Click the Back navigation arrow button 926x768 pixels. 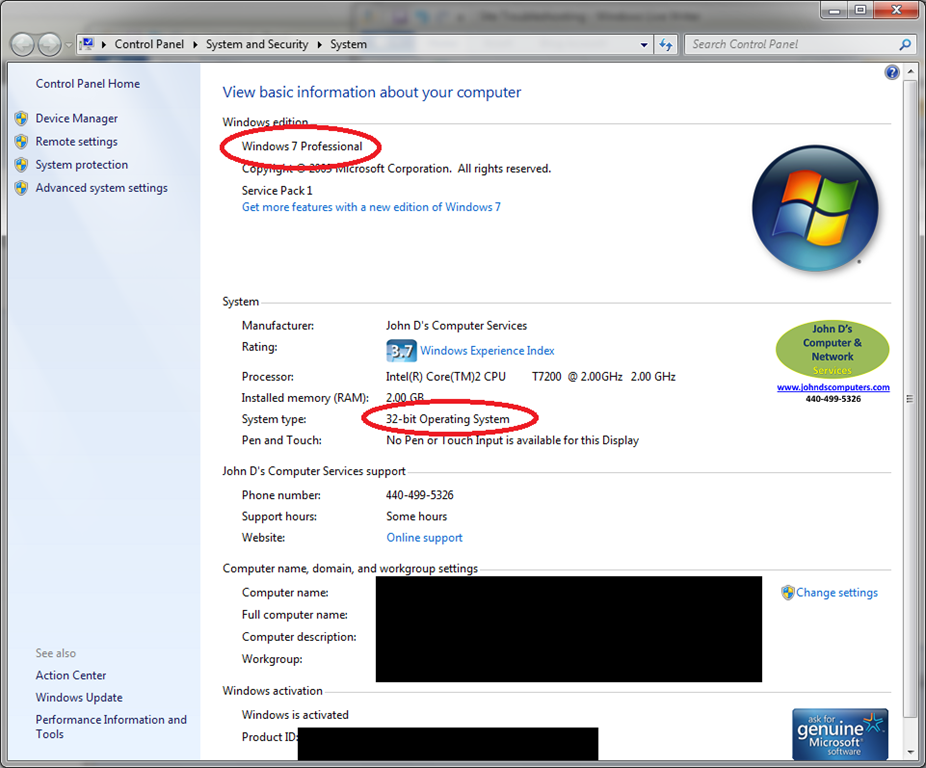(22, 44)
